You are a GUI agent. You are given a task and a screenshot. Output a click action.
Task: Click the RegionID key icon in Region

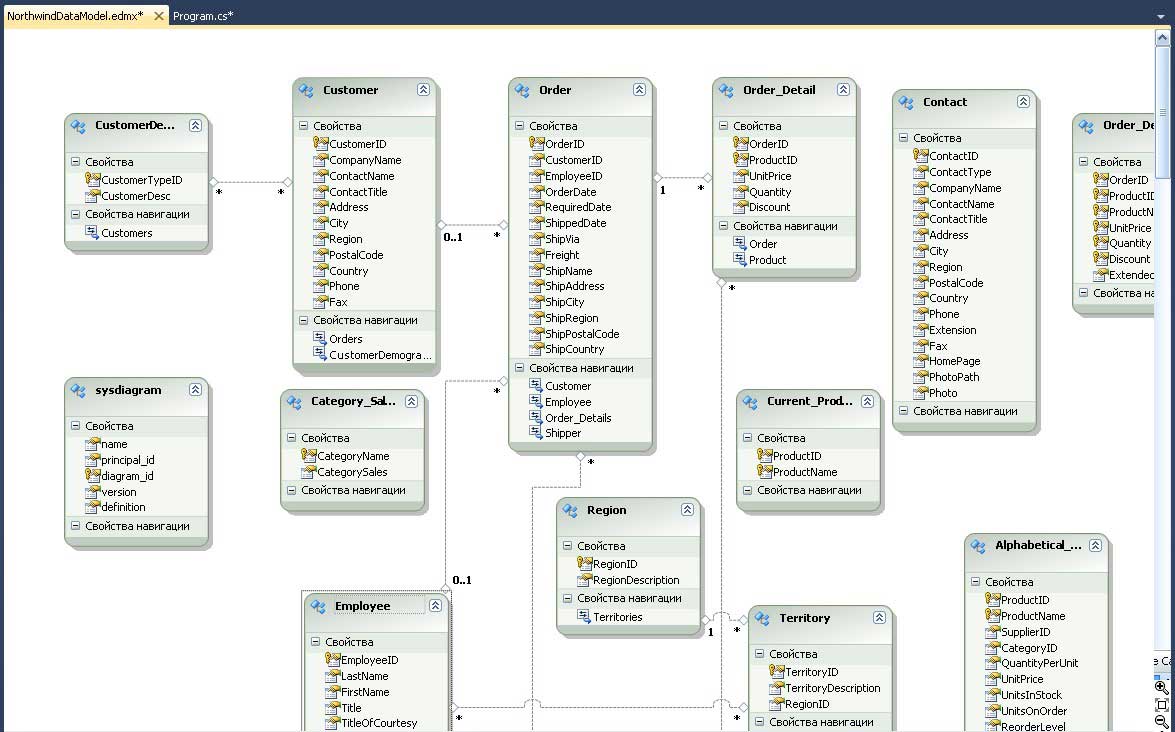pos(585,563)
